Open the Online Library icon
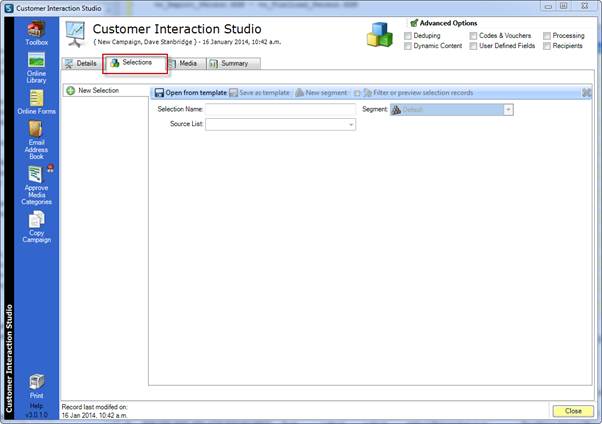 [x=36, y=60]
